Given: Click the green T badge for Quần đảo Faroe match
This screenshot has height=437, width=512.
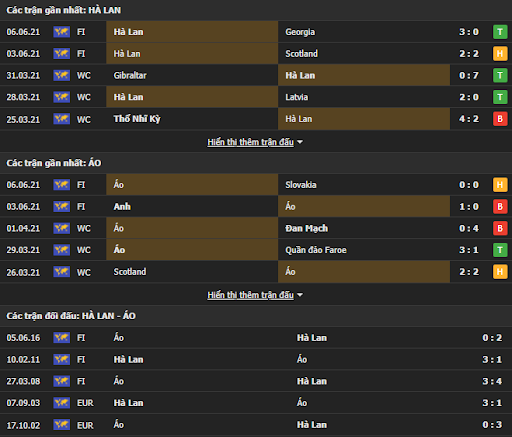Looking at the screenshot, I should (500, 250).
